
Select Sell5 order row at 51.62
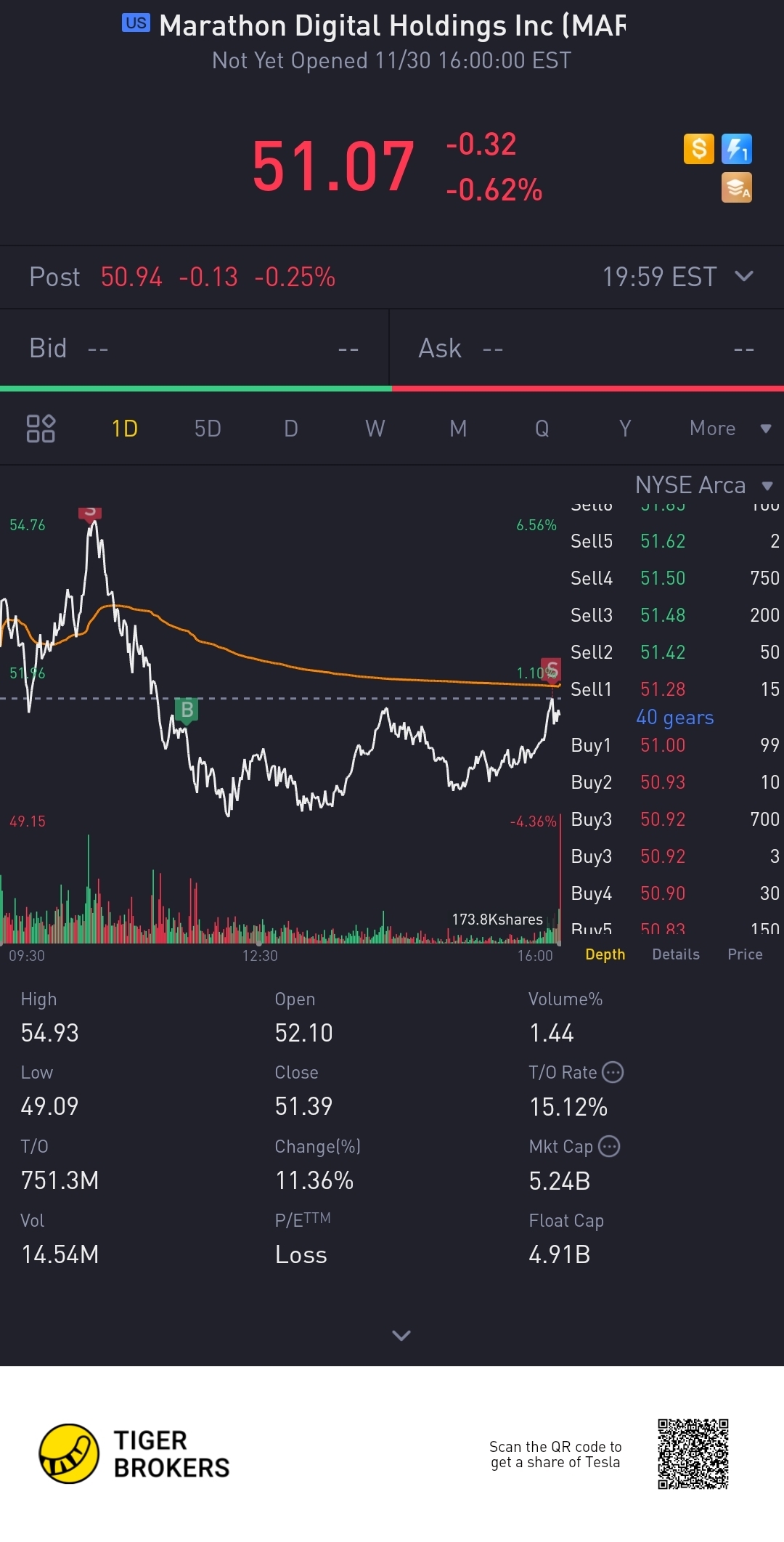coord(675,541)
